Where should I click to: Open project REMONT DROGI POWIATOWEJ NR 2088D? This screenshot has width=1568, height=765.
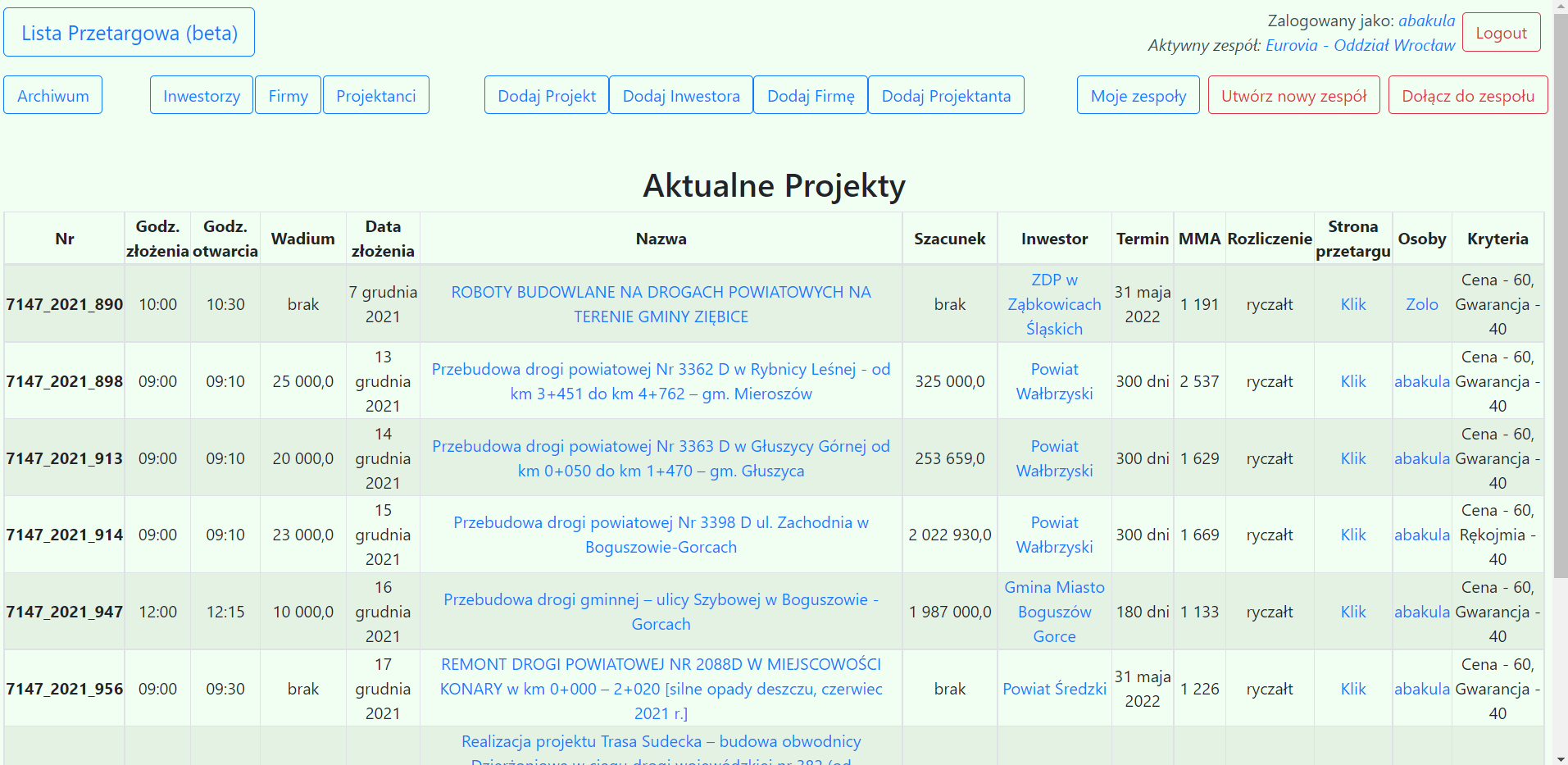(x=661, y=689)
